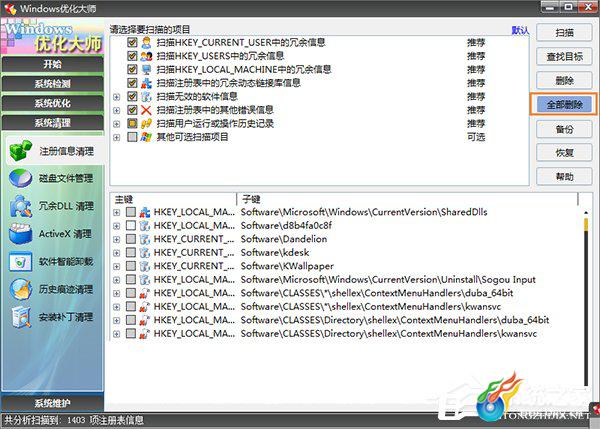Viewport: 600px width, 429px height.
Task: Expand the Software\kdesk result row
Action: [x=116, y=253]
